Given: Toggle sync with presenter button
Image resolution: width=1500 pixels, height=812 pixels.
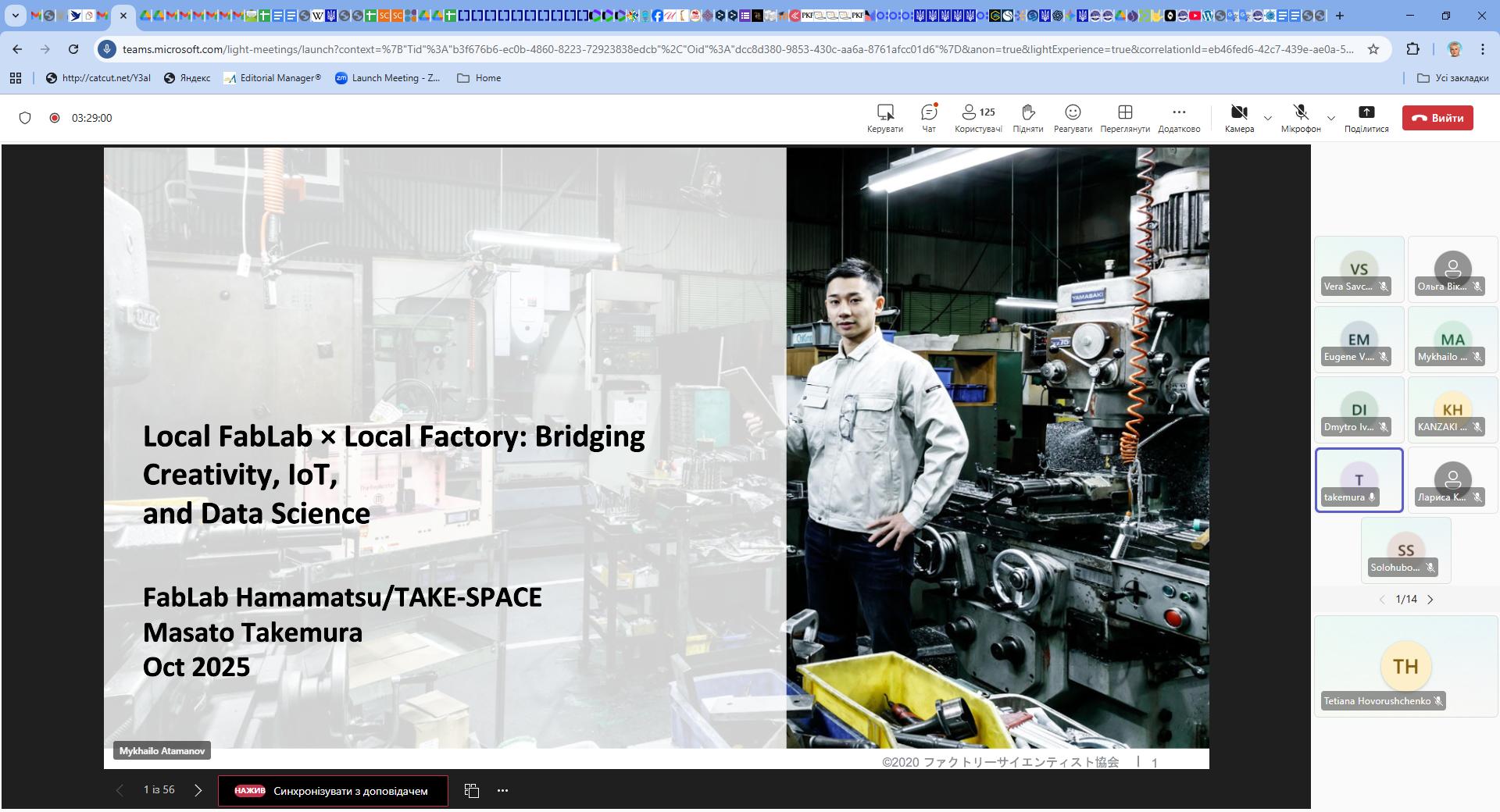Looking at the screenshot, I should coord(333,791).
